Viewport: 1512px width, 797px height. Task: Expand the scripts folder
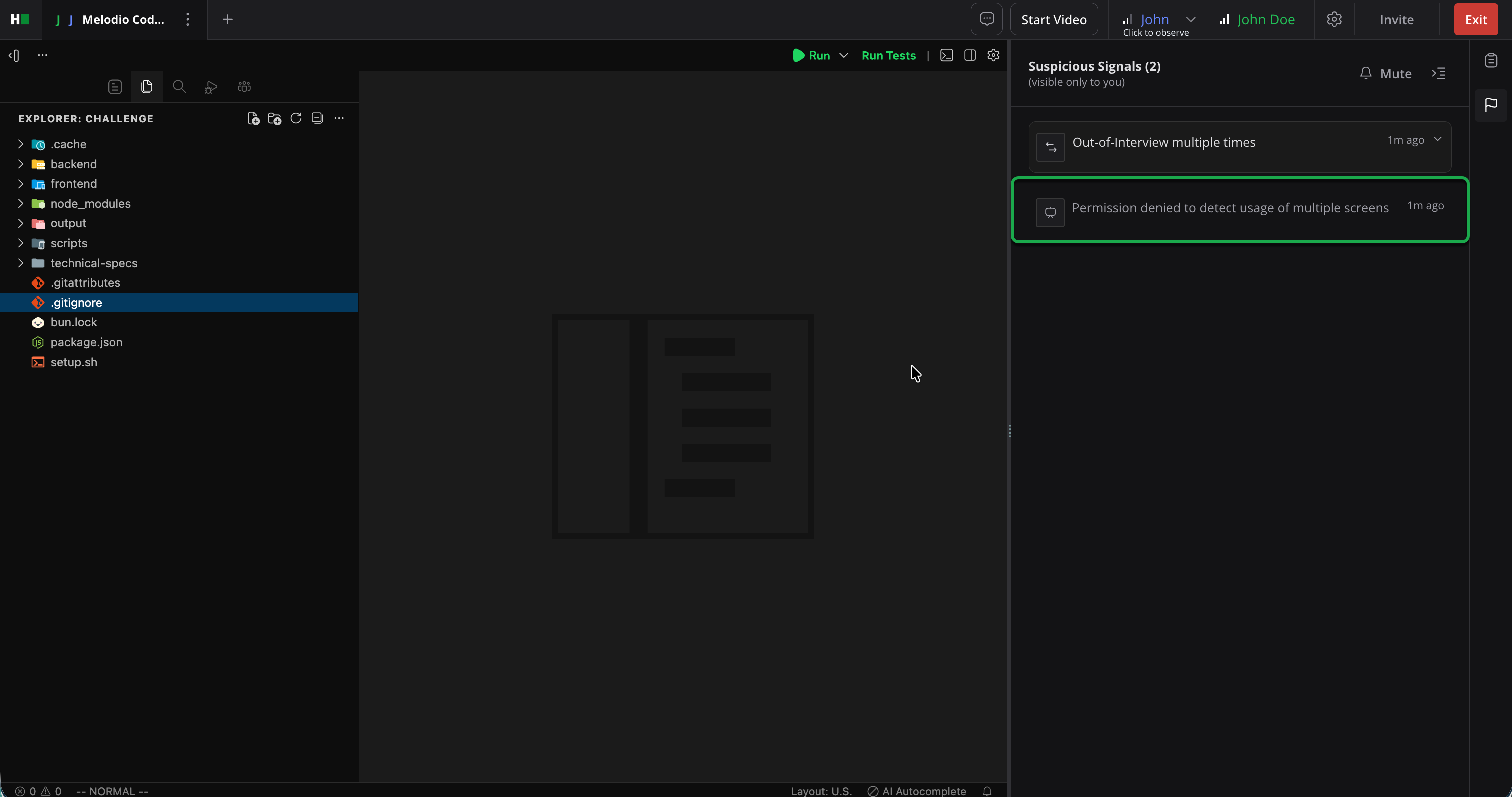pos(179,243)
